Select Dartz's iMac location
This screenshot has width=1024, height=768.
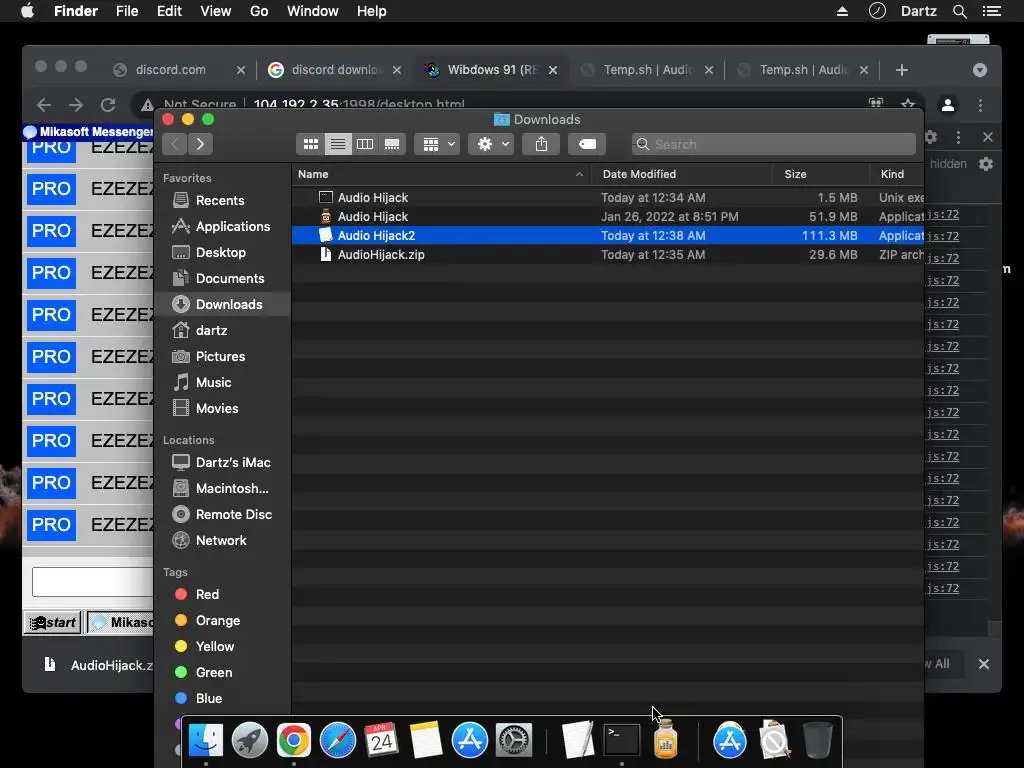pos(221,462)
